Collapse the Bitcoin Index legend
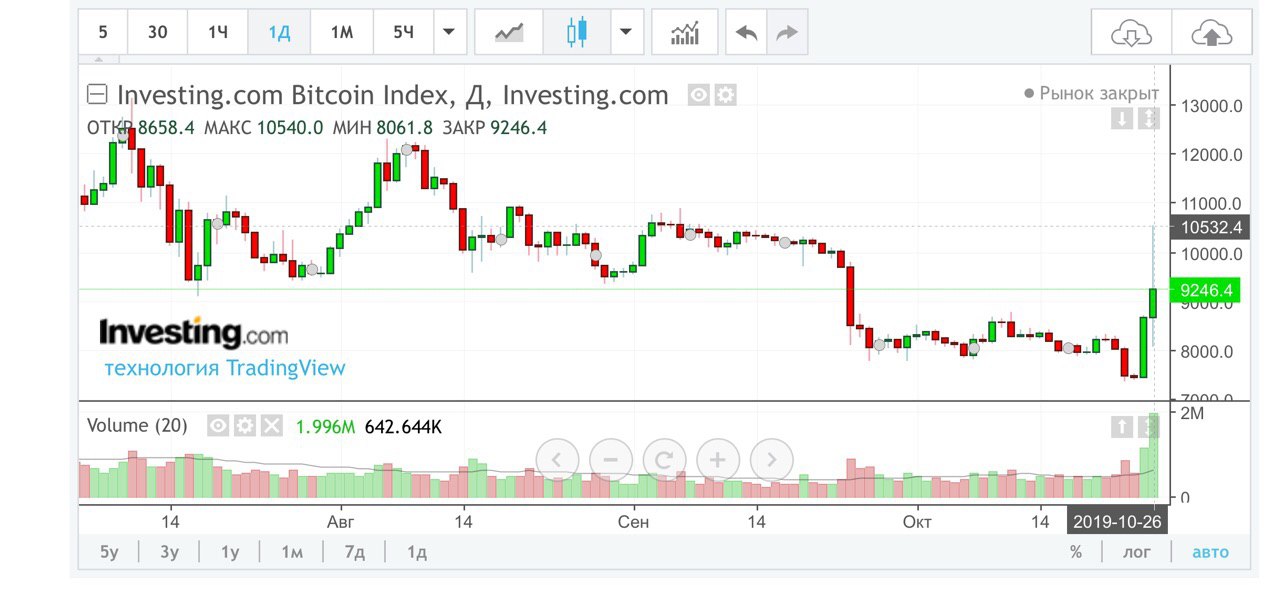The height and width of the screenshot is (591, 1280). pos(97,95)
